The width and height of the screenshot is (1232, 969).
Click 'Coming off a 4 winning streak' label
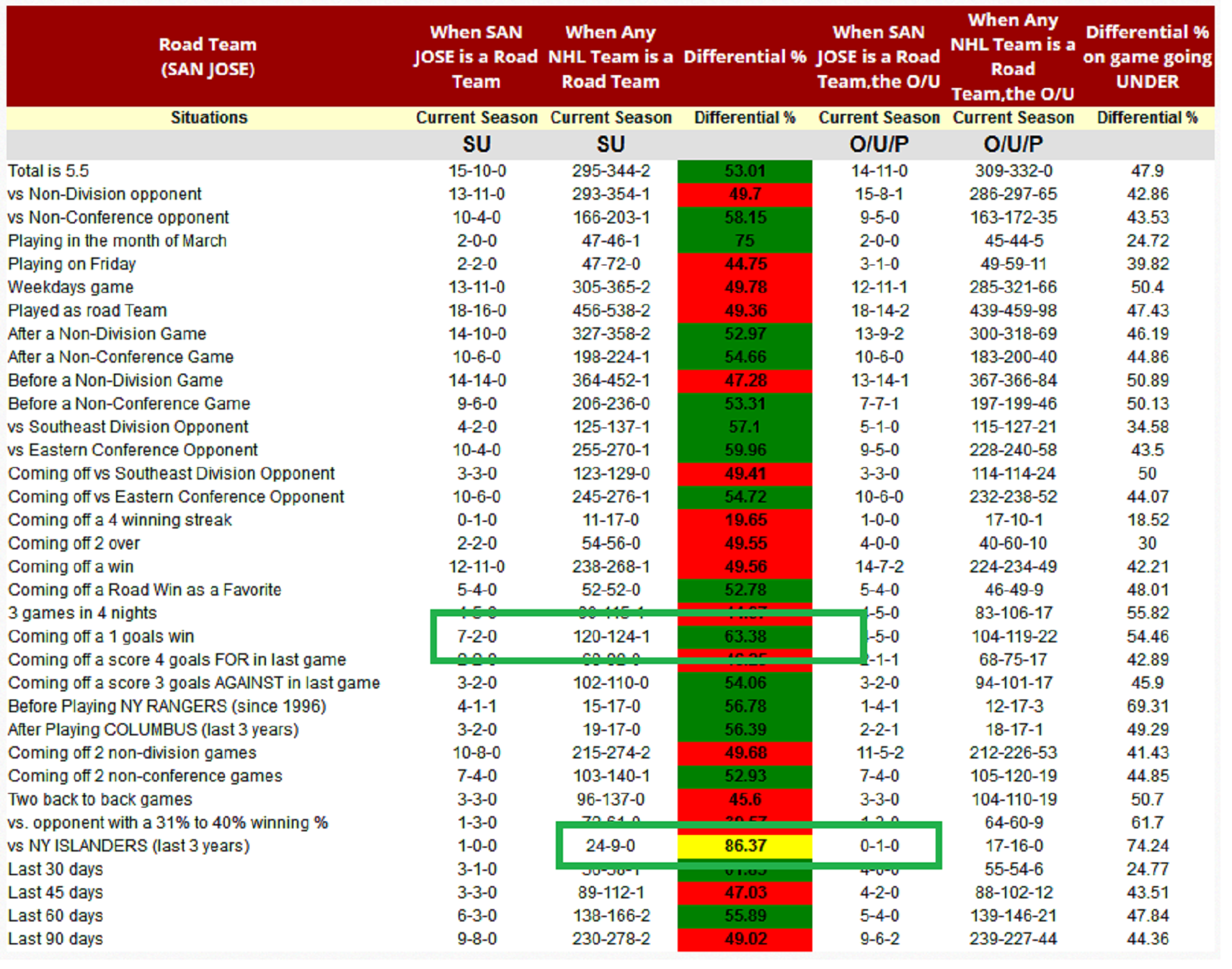point(120,520)
